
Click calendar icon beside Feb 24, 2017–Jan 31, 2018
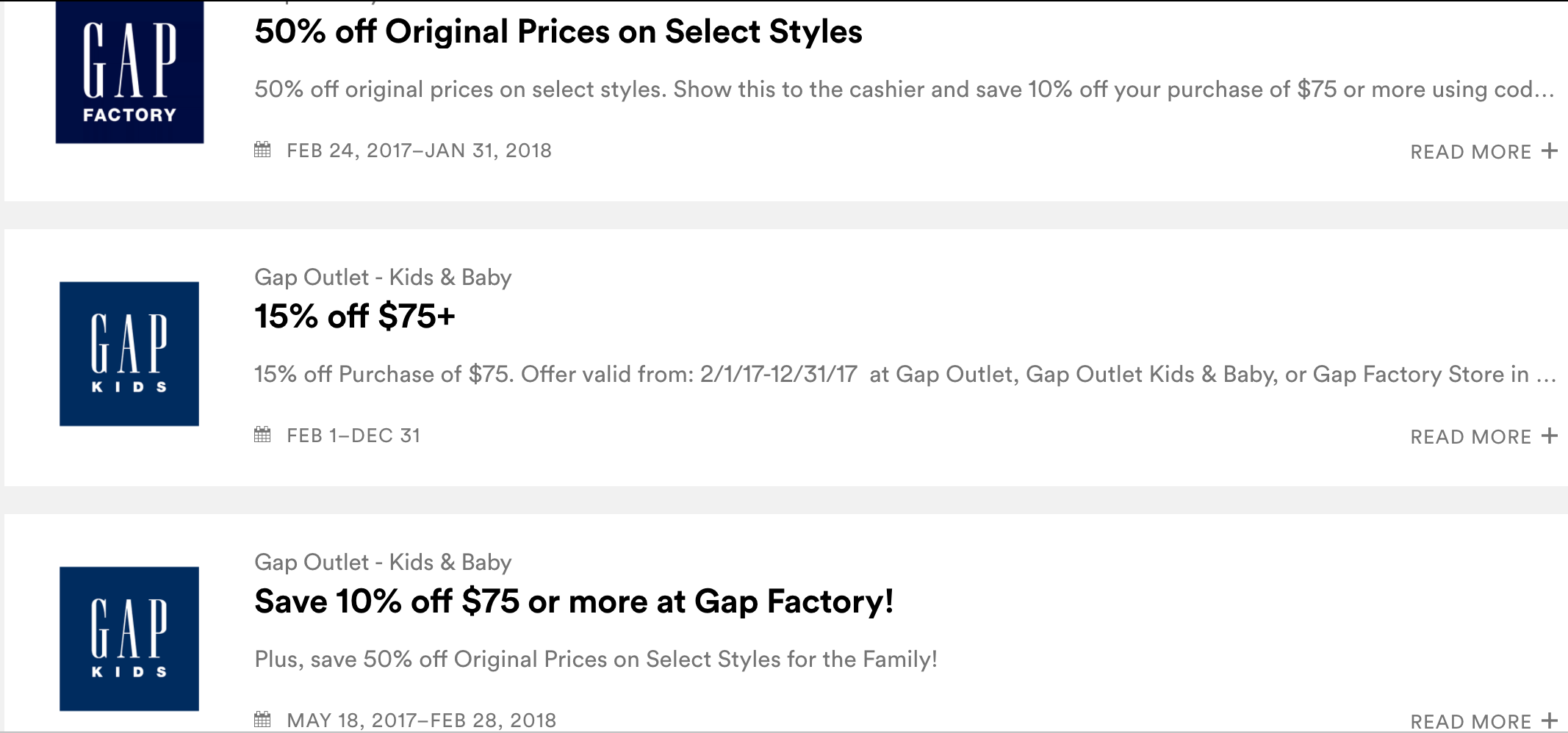pos(262,150)
